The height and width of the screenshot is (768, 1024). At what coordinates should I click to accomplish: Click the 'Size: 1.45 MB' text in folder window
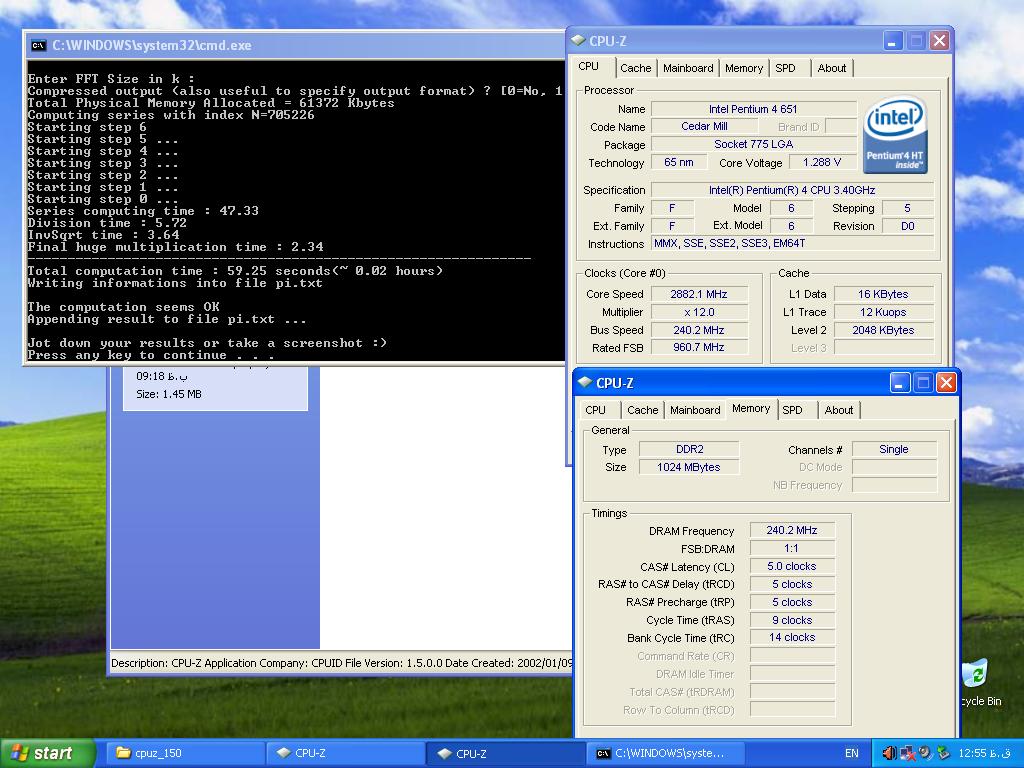pos(168,394)
